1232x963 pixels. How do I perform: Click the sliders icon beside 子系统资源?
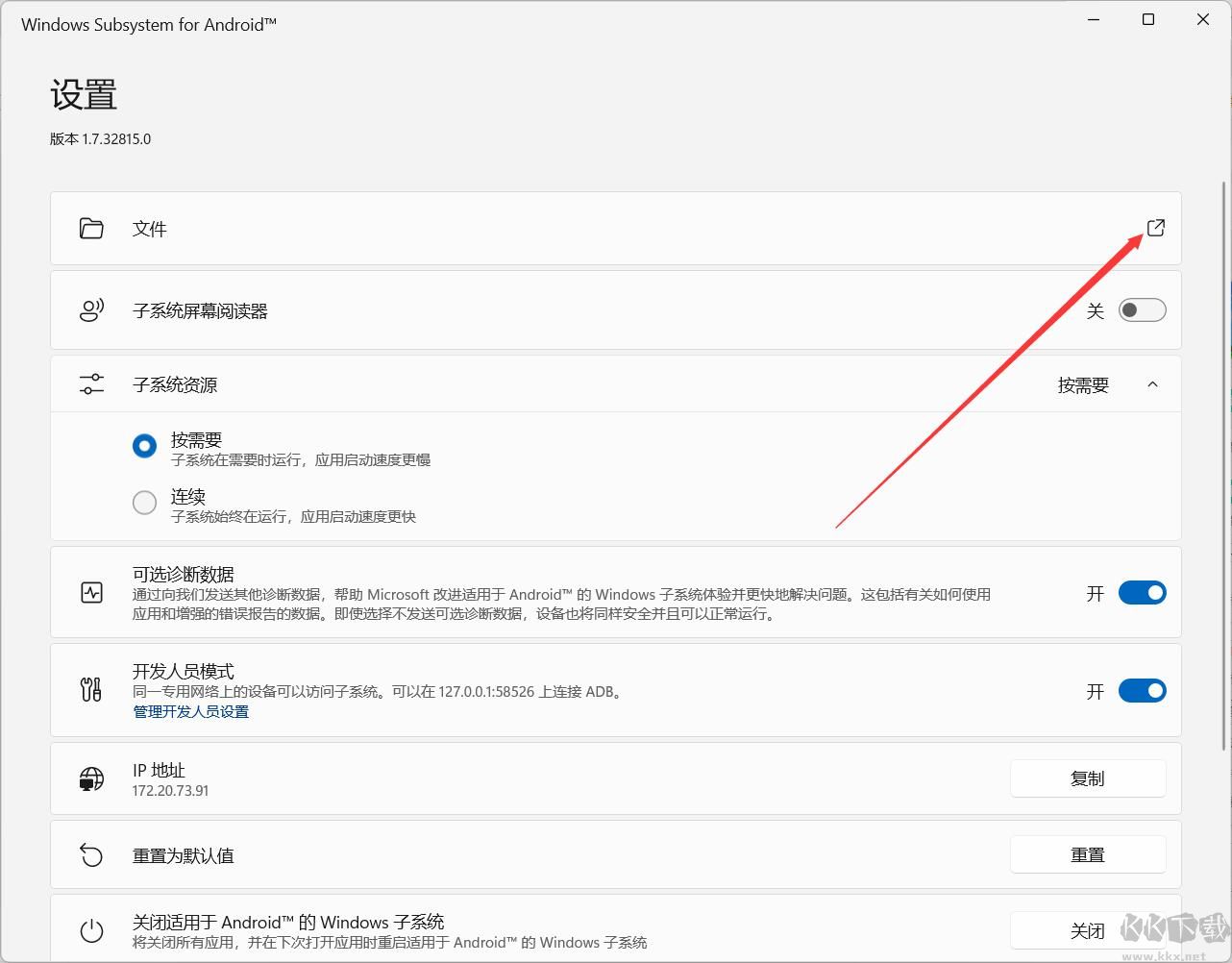[x=90, y=383]
